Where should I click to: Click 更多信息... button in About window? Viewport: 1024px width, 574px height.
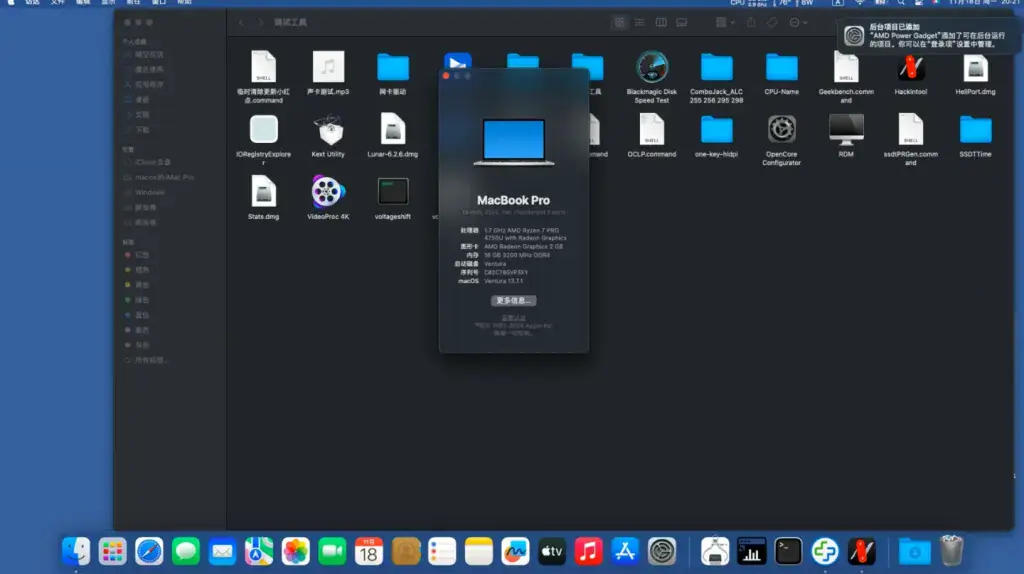click(x=513, y=300)
